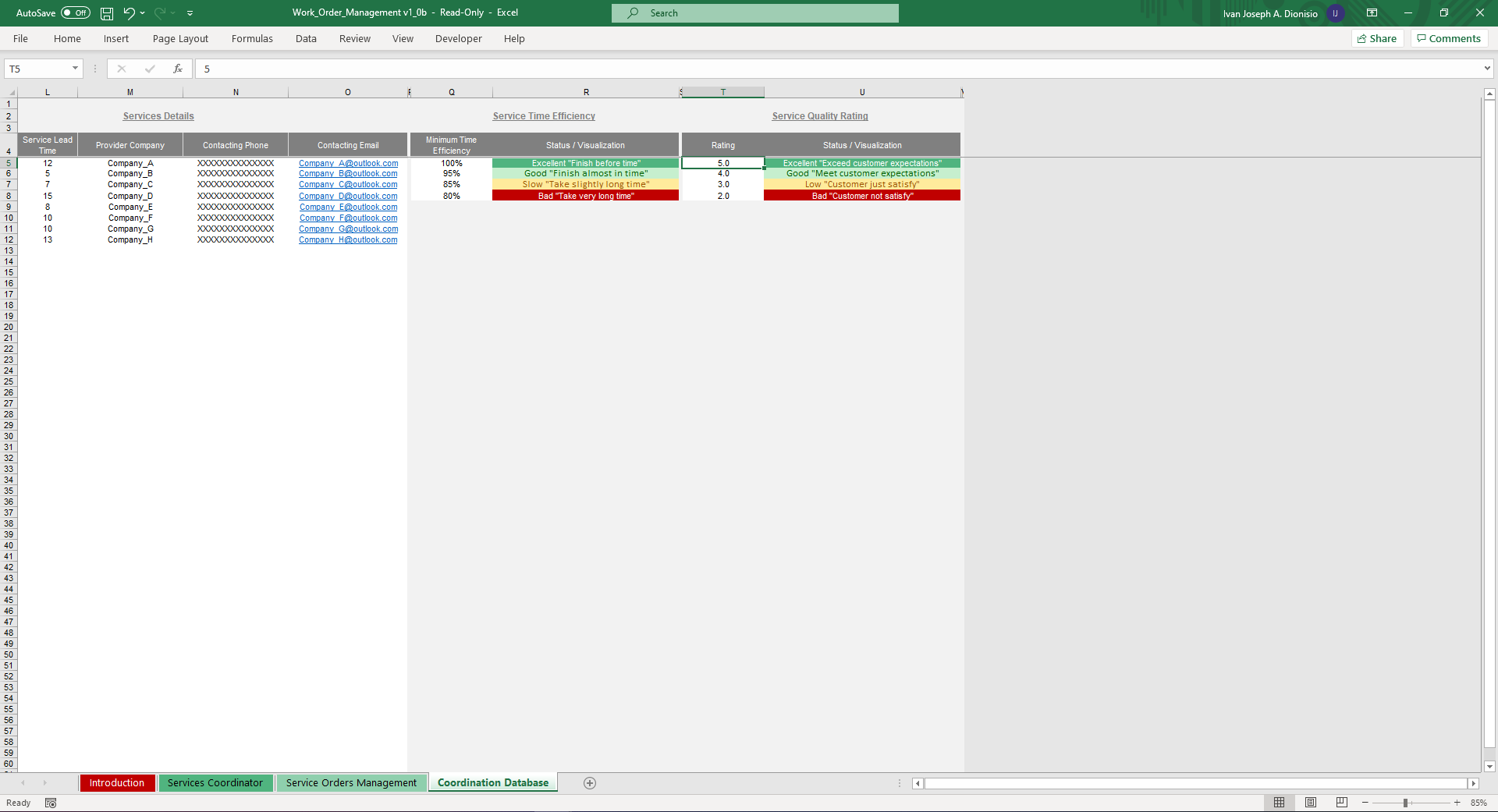
Task: Open Customize Quick Access Toolbar dropdown
Action: [x=190, y=13]
